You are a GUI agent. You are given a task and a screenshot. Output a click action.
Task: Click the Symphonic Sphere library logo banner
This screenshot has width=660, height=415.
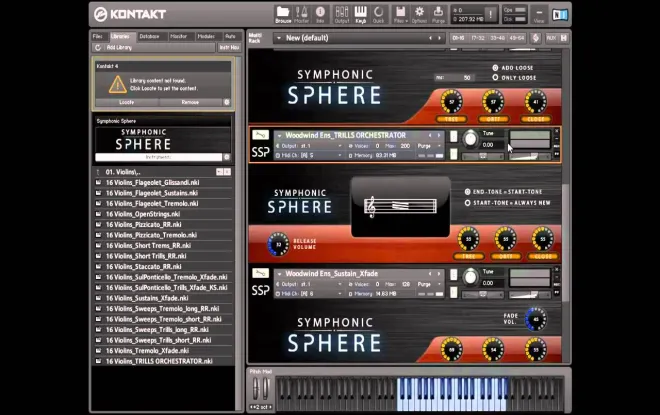(162, 140)
